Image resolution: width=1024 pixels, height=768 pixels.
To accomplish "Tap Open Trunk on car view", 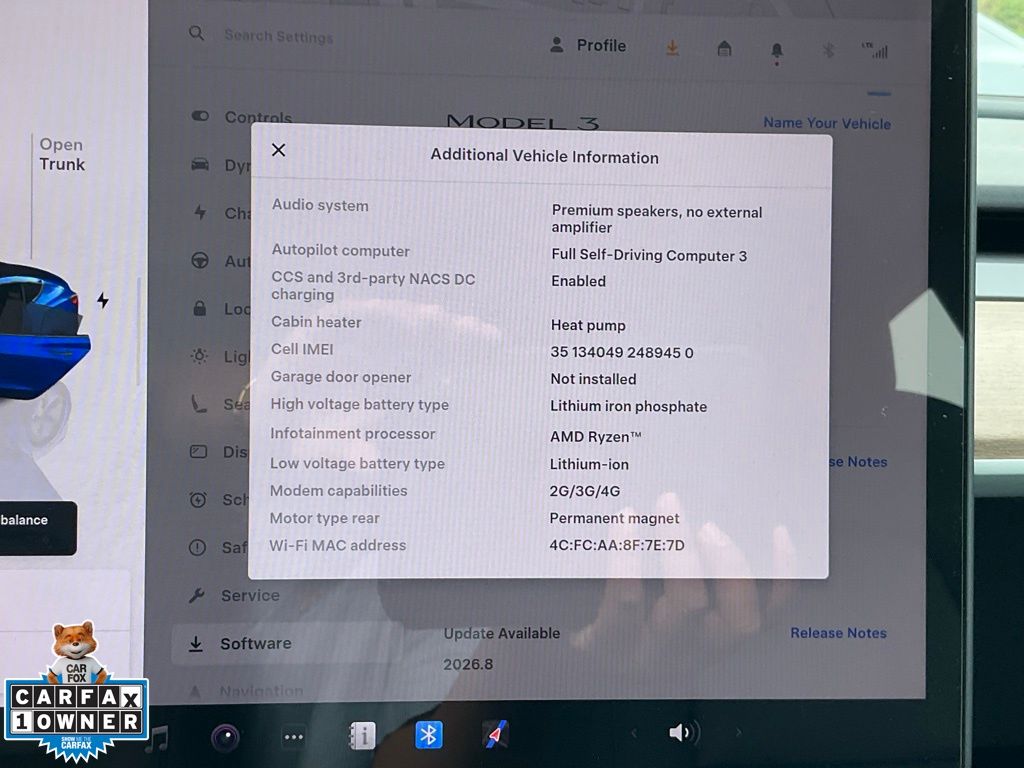I will click(61, 154).
